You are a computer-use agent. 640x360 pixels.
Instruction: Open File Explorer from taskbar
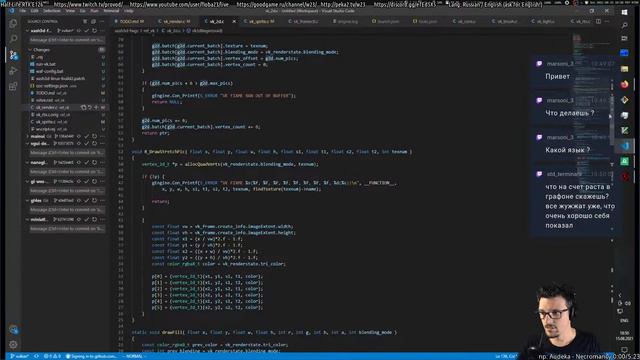[x=624, y=69]
